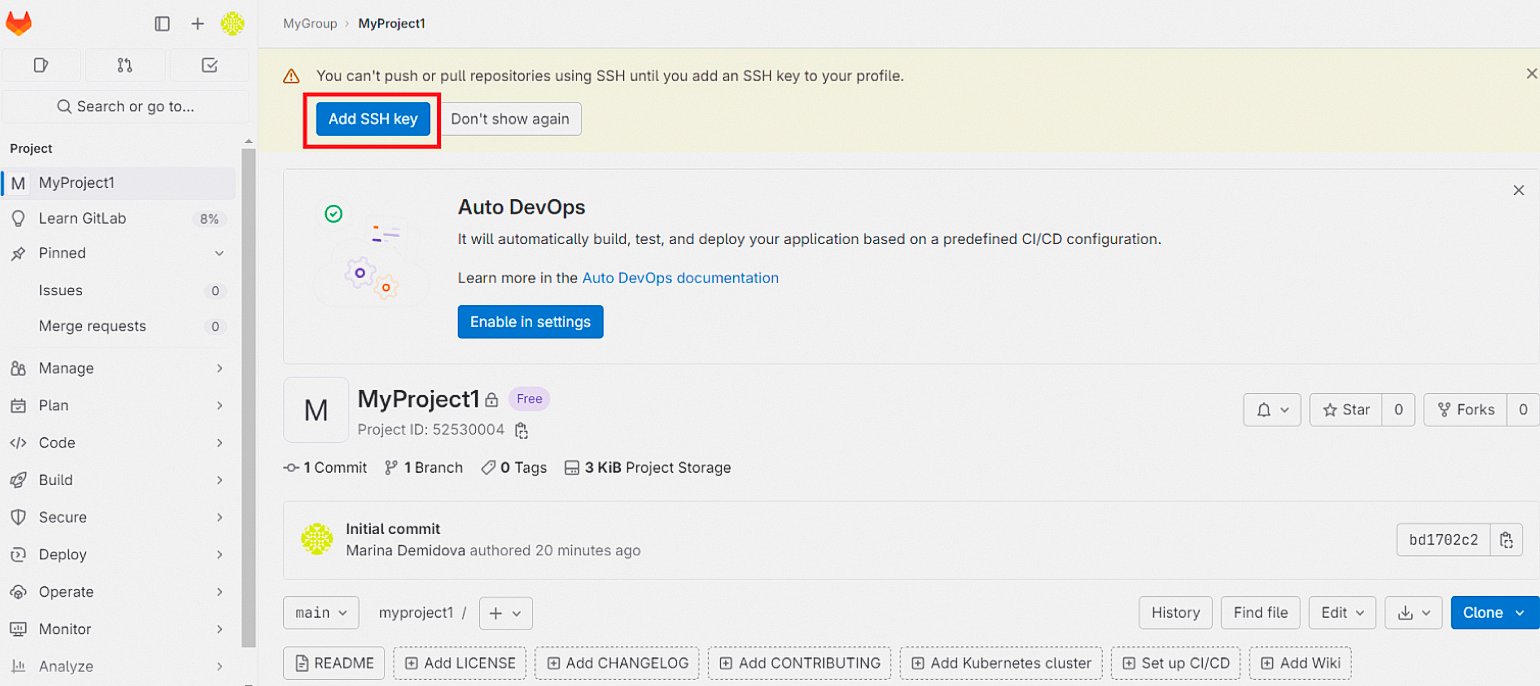Viewport: 1540px width, 686px height.
Task: Open Issues in the sidebar
Action: 120,290
